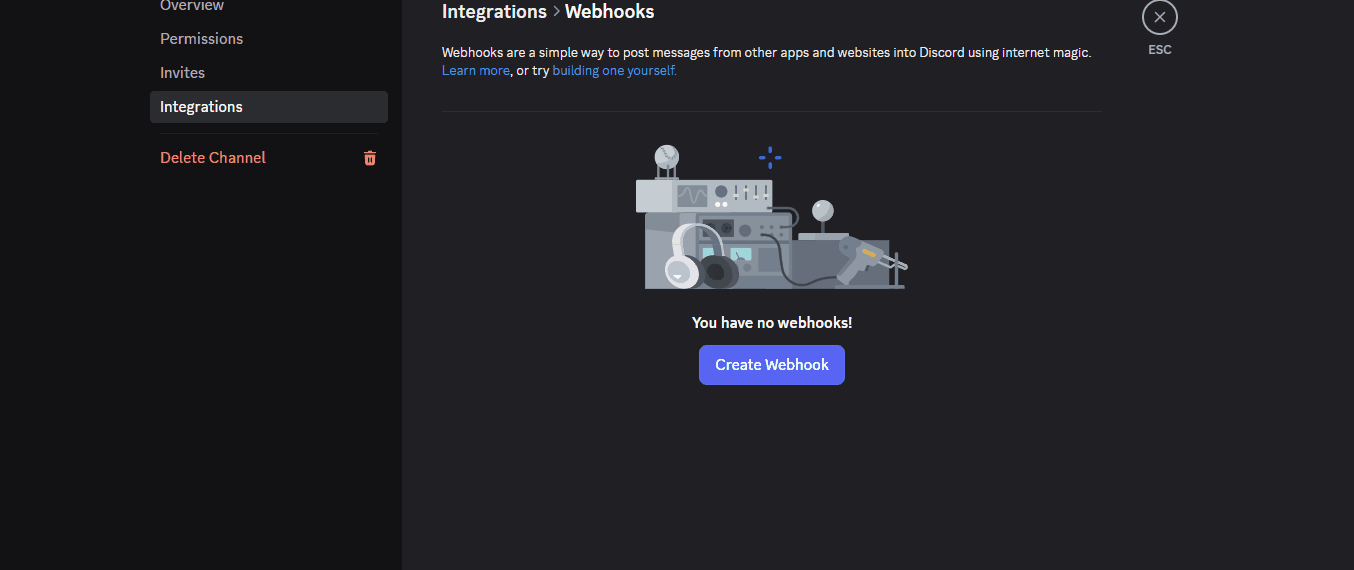Click the Create Webhook button

click(x=772, y=365)
